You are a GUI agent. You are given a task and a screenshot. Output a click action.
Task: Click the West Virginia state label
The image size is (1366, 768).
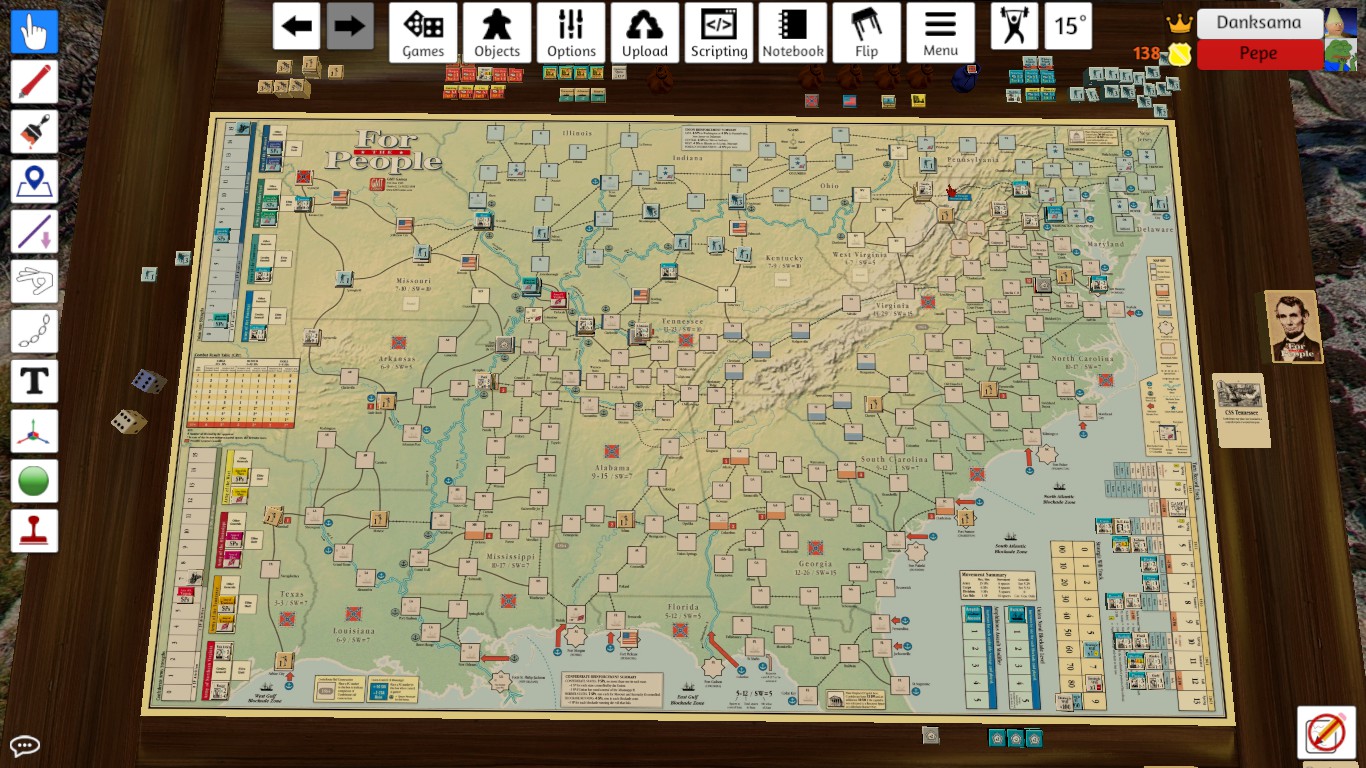[x=861, y=255]
